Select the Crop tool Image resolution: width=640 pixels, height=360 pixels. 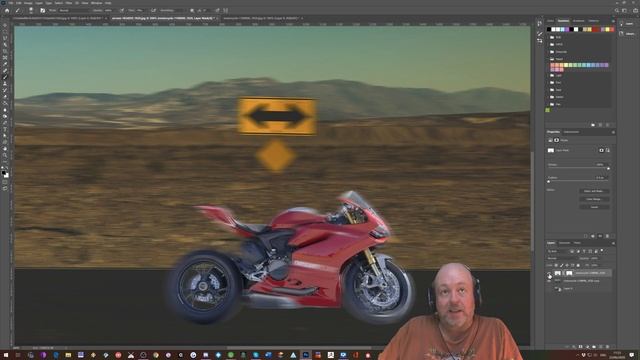point(5,51)
